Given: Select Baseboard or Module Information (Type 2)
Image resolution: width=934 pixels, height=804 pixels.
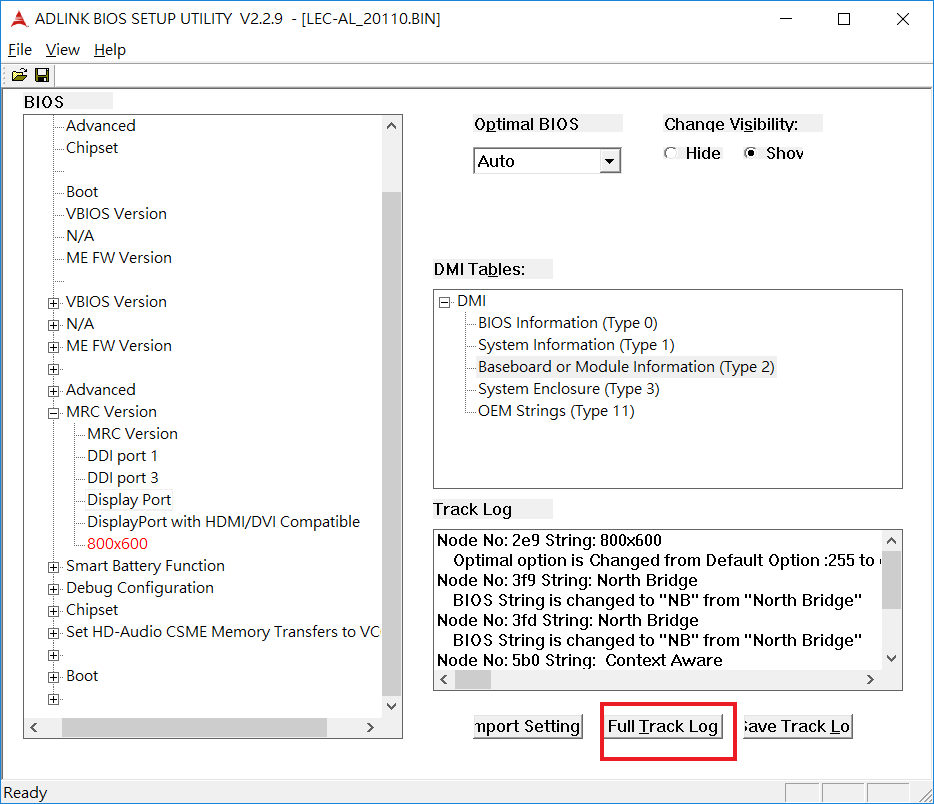Looking at the screenshot, I should 626,367.
